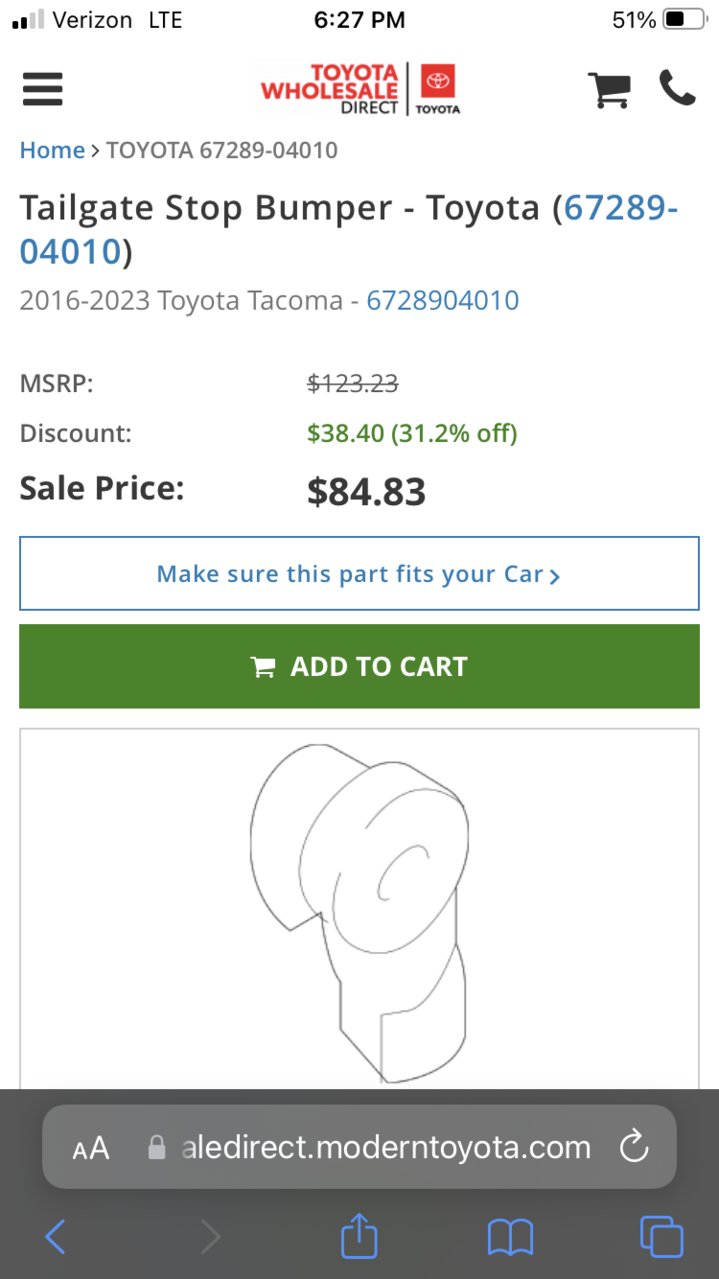Go to Home breadcrumb link
Screen dimensions: 719x1279
(x=52, y=150)
